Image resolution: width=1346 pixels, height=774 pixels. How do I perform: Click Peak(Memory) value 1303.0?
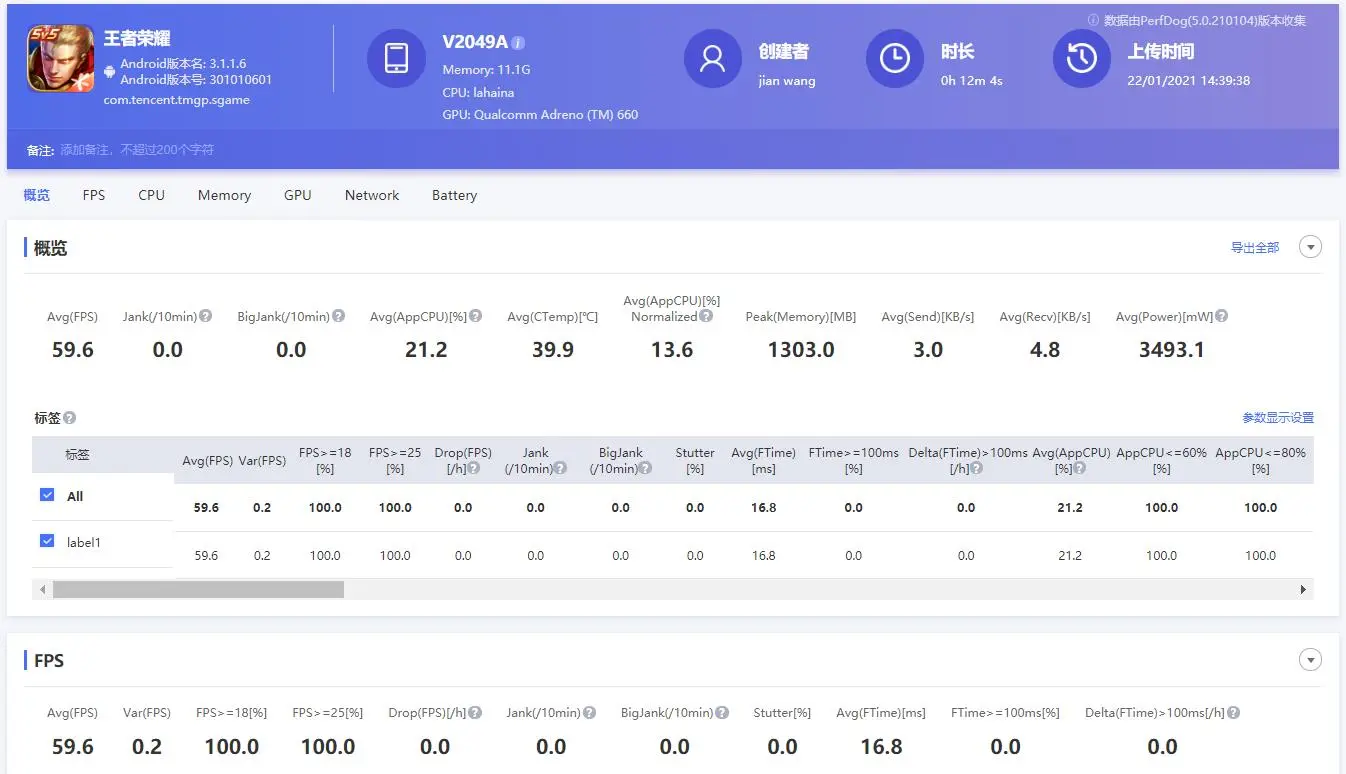click(801, 350)
